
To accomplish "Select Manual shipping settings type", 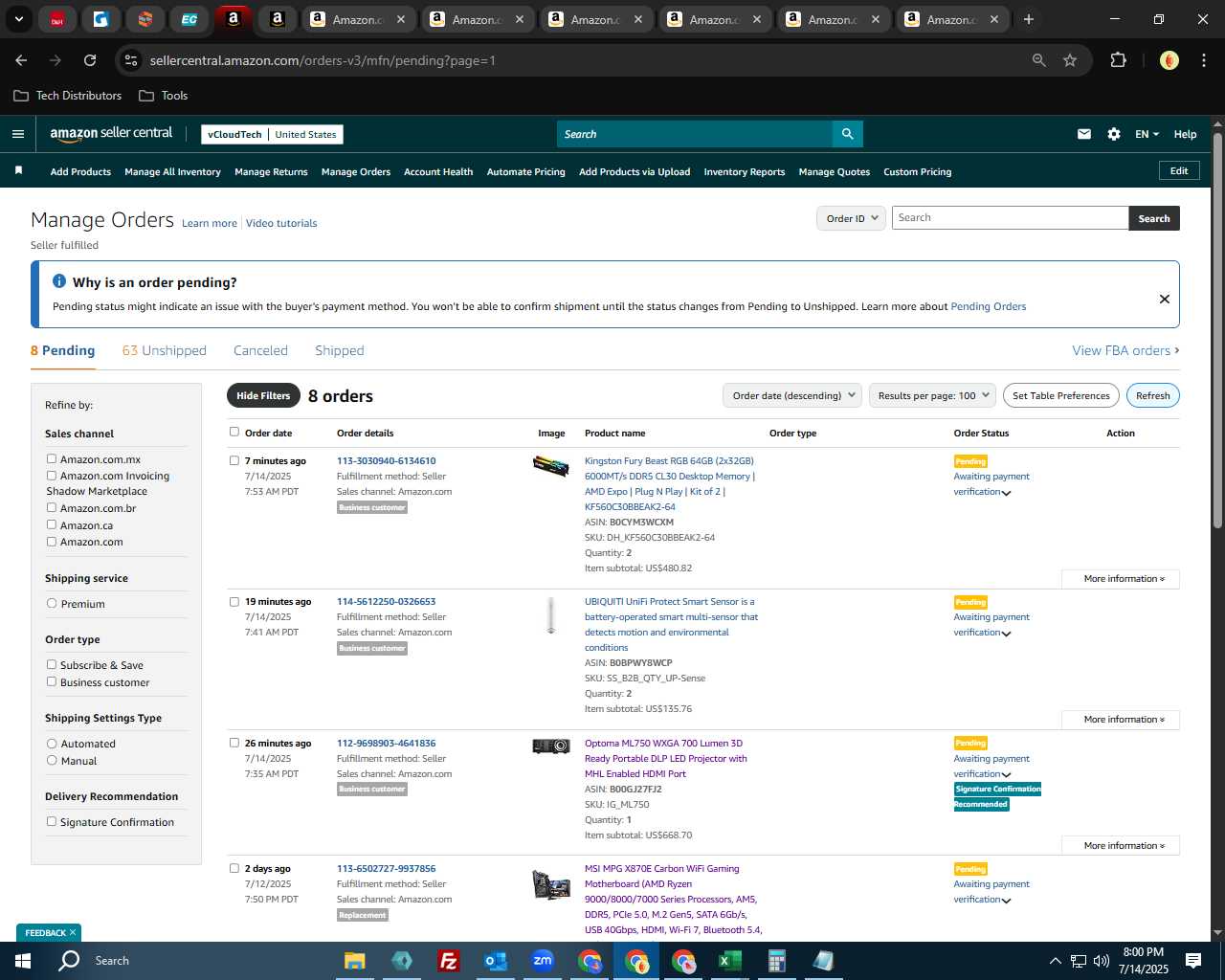I will pyautogui.click(x=52, y=760).
